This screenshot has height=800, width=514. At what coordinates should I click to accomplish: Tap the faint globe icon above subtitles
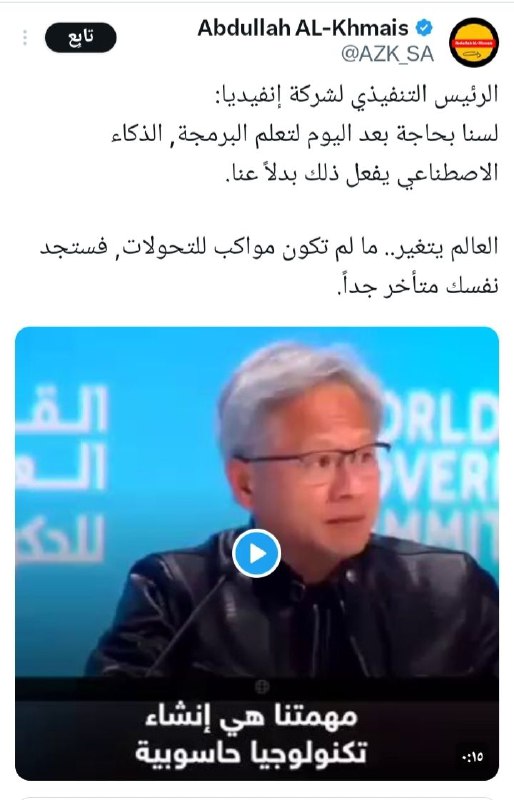[x=262, y=687]
